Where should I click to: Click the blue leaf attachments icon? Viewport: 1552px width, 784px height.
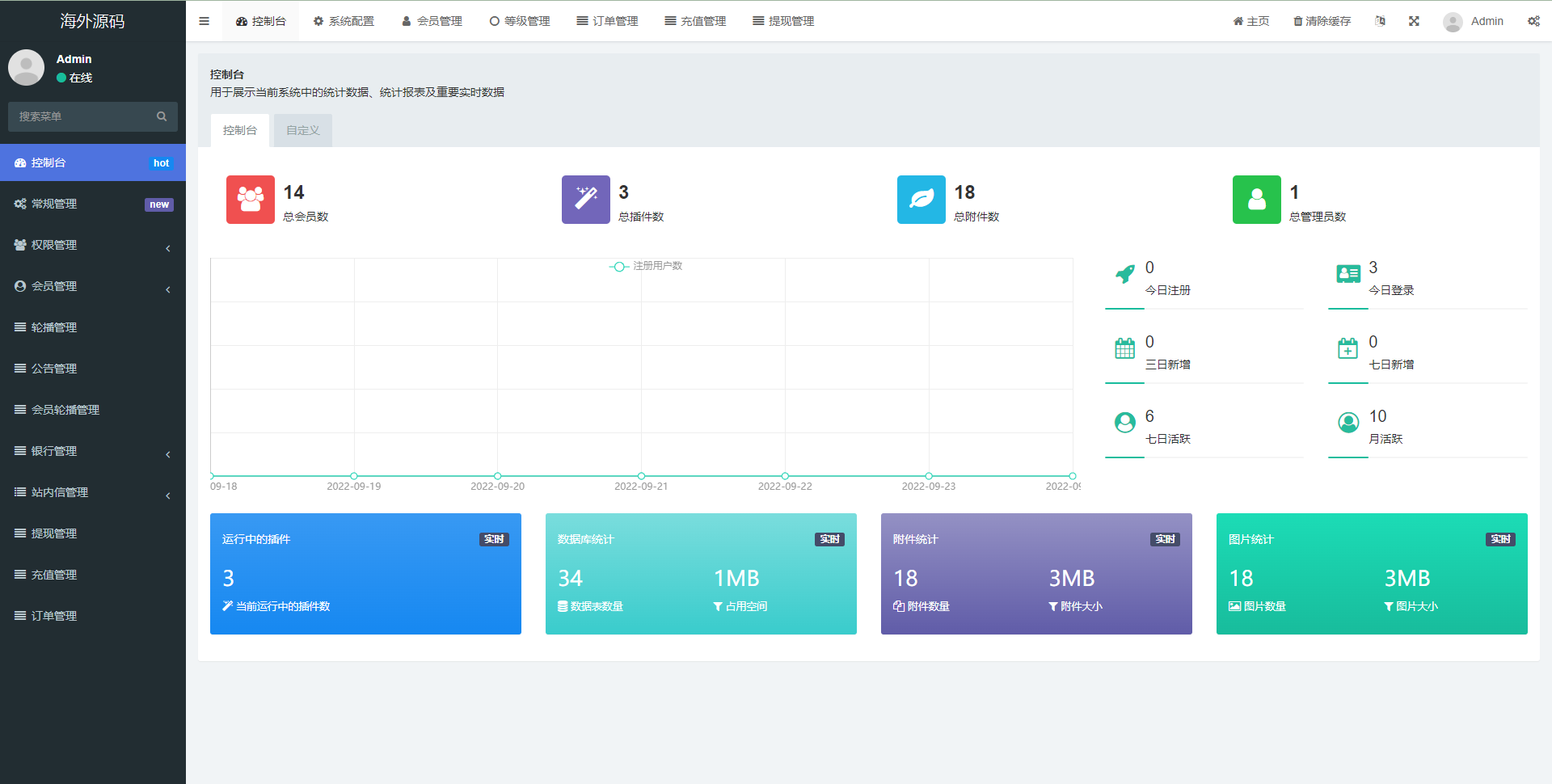coord(921,200)
